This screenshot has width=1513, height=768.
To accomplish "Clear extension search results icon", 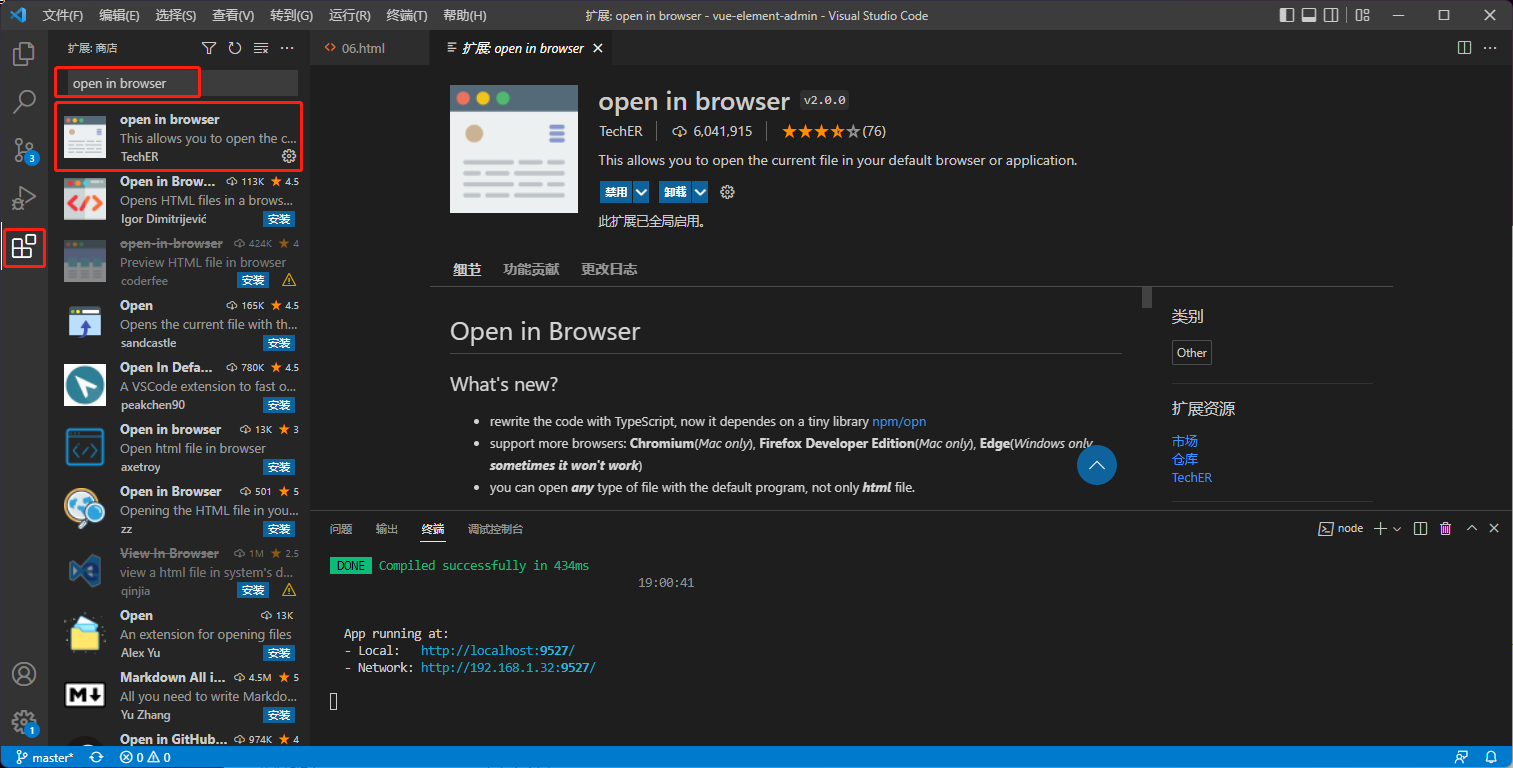I will pos(261,48).
